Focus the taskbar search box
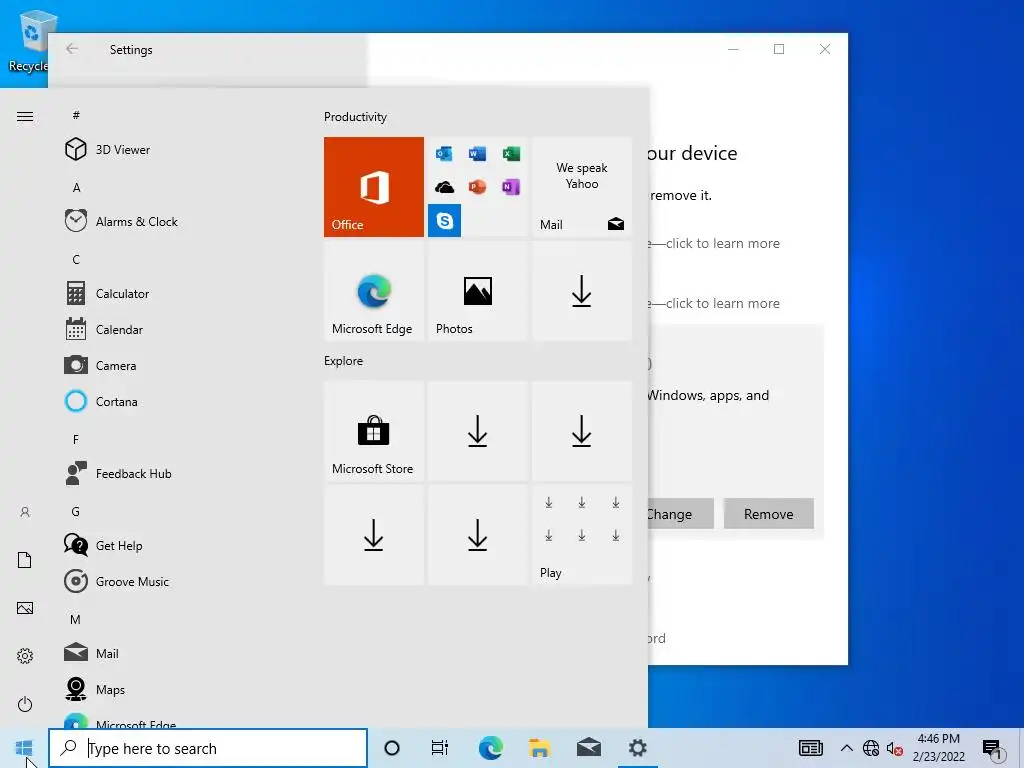 (208, 748)
